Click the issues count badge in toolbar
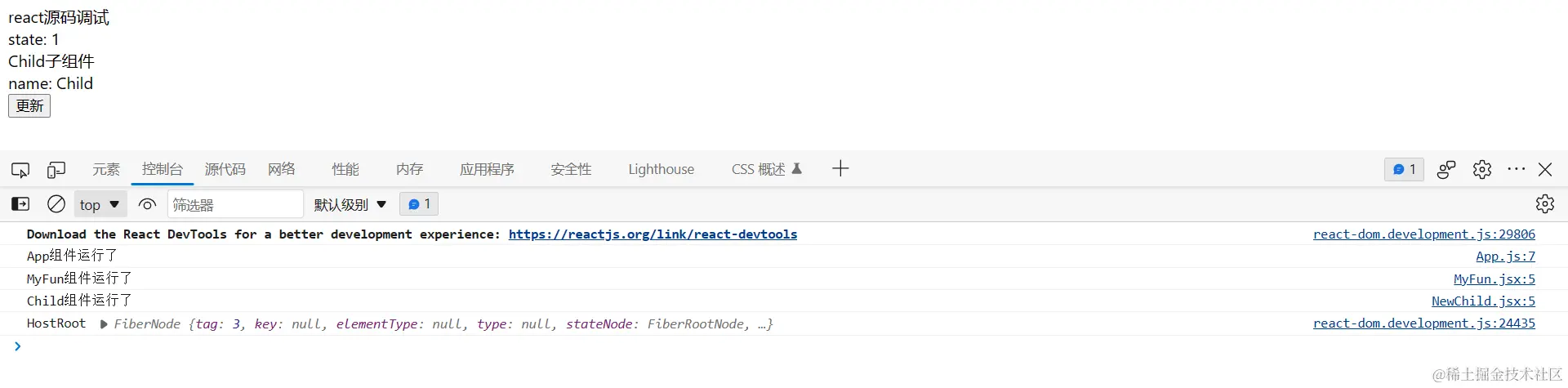 click(1404, 169)
